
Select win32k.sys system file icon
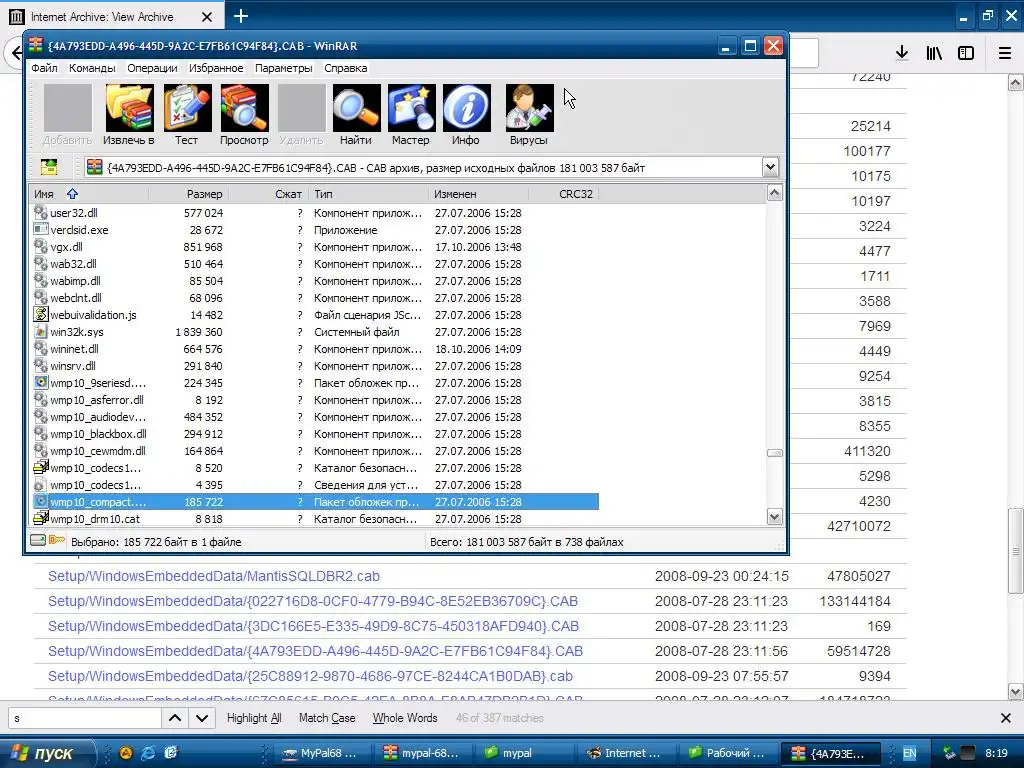tap(40, 331)
